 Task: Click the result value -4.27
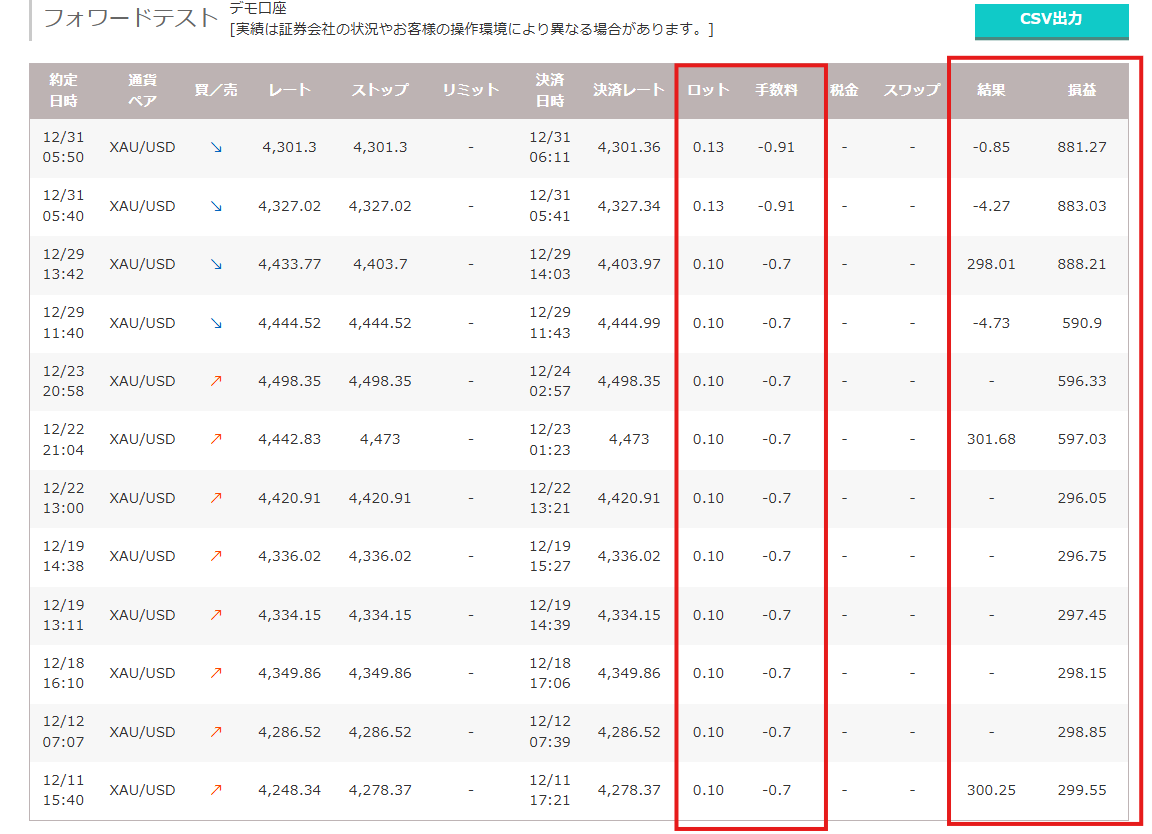pos(991,206)
